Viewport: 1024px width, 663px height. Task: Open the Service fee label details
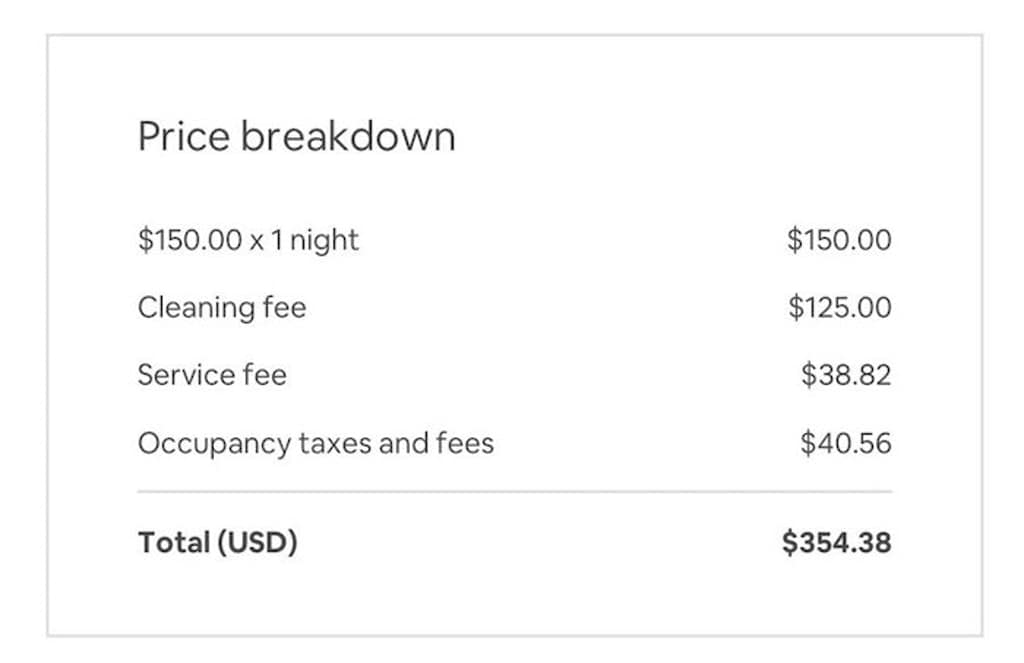pos(212,375)
